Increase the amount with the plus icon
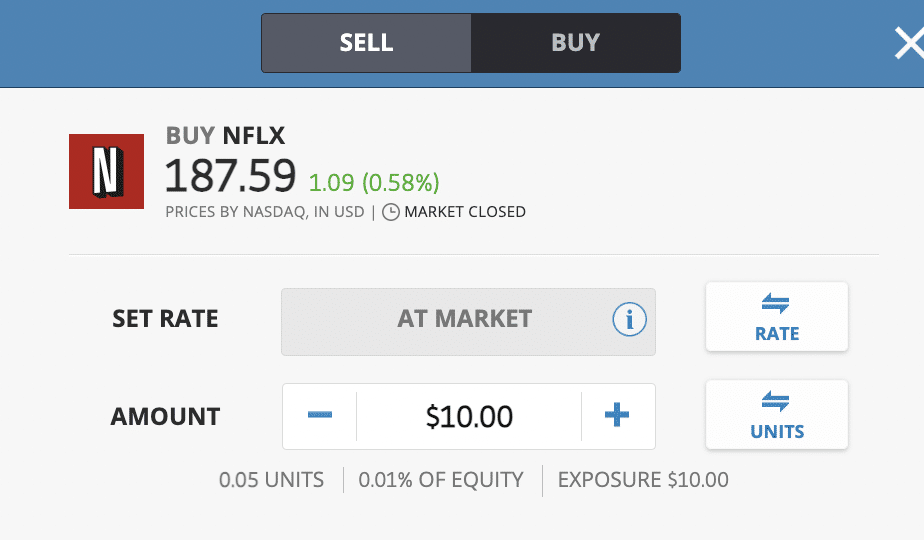The image size is (924, 540). click(x=618, y=416)
